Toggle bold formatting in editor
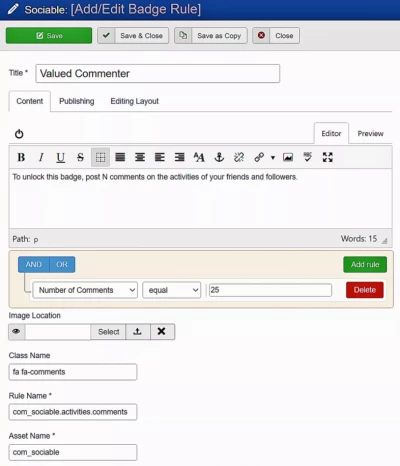The width and height of the screenshot is (400, 466). tap(21, 157)
